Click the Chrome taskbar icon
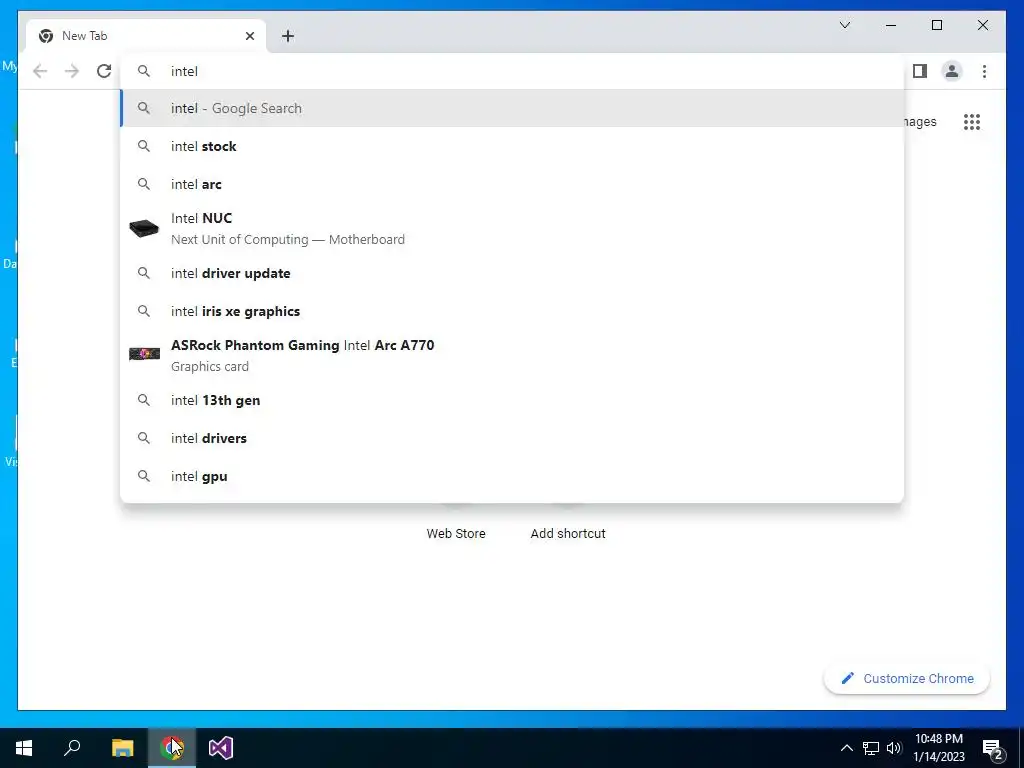The height and width of the screenshot is (768, 1024). [x=172, y=748]
